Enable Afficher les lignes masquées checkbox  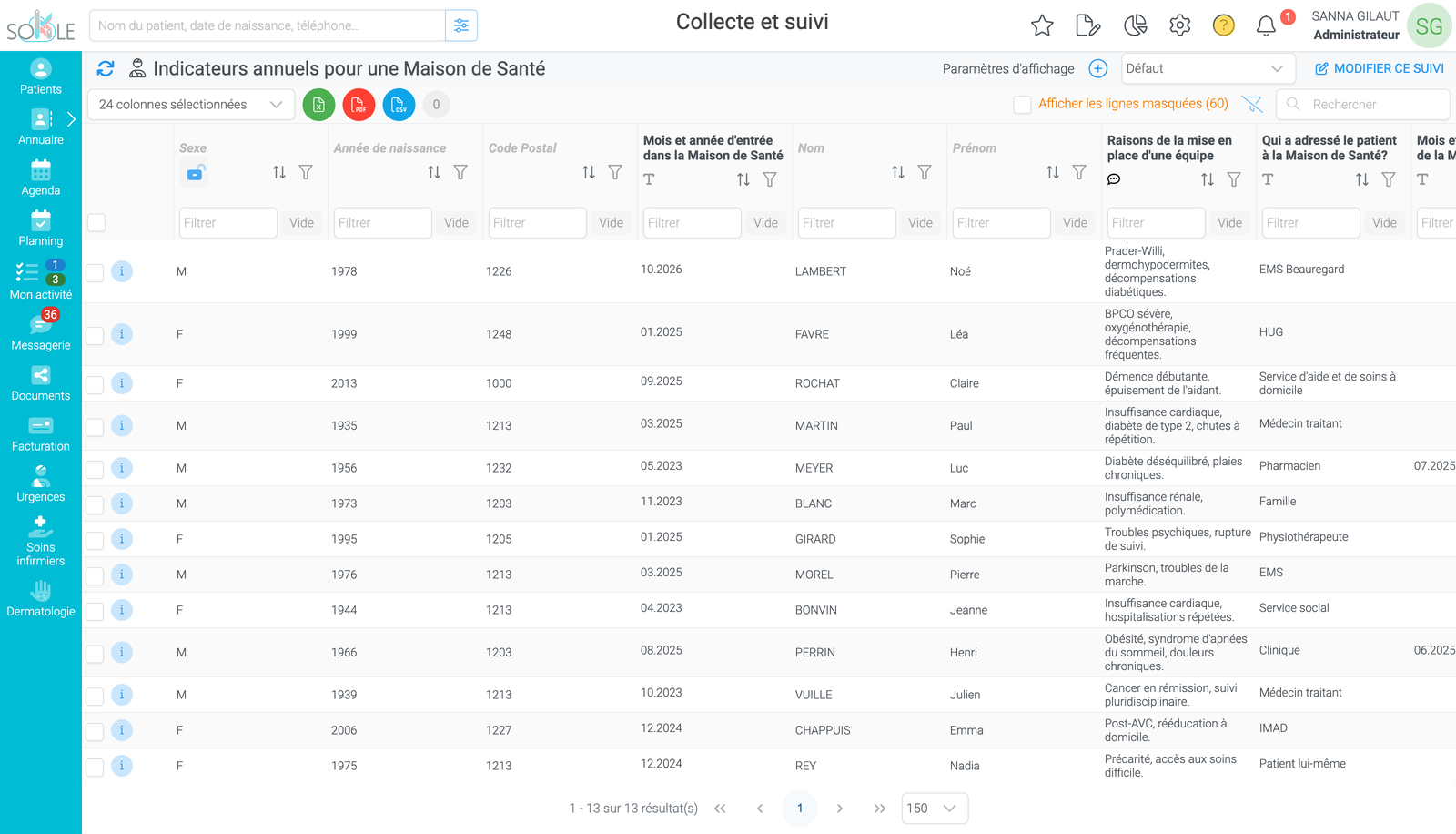[1022, 104]
